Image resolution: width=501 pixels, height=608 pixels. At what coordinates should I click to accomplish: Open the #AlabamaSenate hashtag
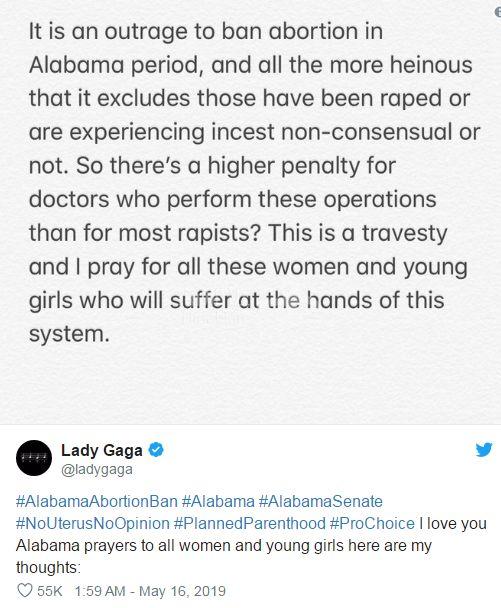coord(320,501)
